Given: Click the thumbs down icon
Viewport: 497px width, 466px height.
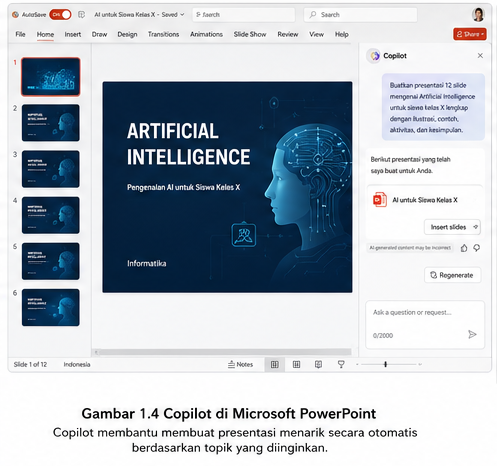Looking at the screenshot, I should coord(477,248).
